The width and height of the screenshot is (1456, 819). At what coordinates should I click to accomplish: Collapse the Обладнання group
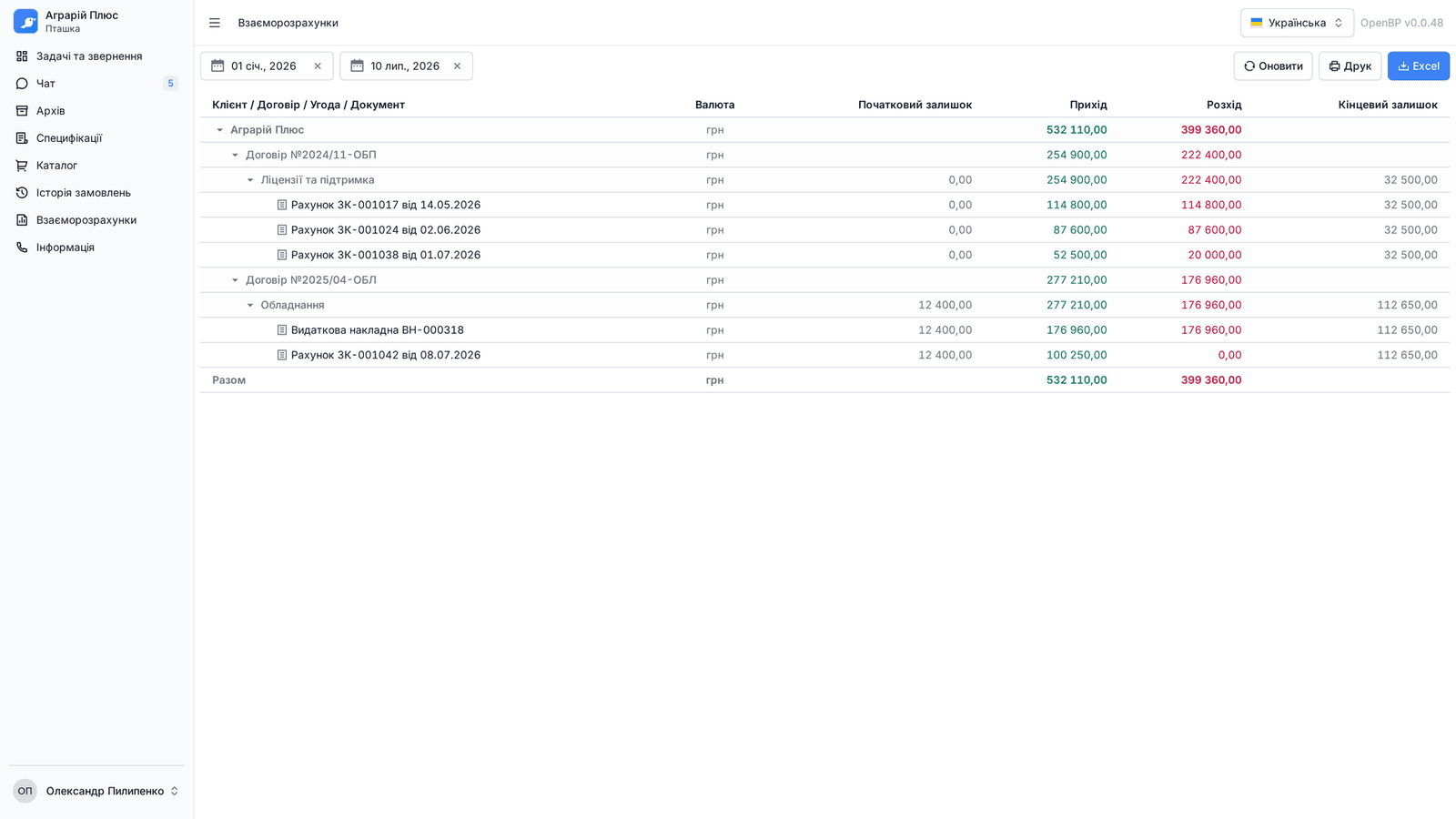click(250, 305)
